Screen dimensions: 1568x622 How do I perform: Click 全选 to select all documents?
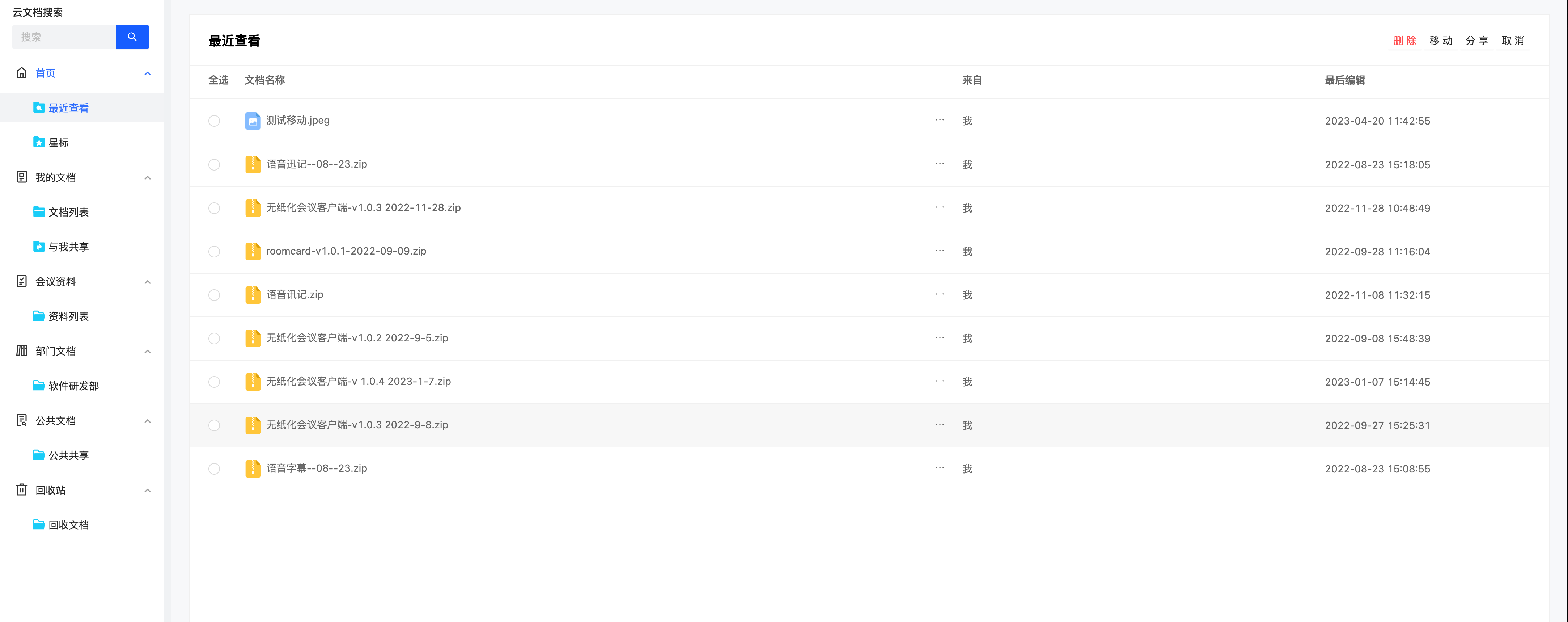(x=218, y=80)
